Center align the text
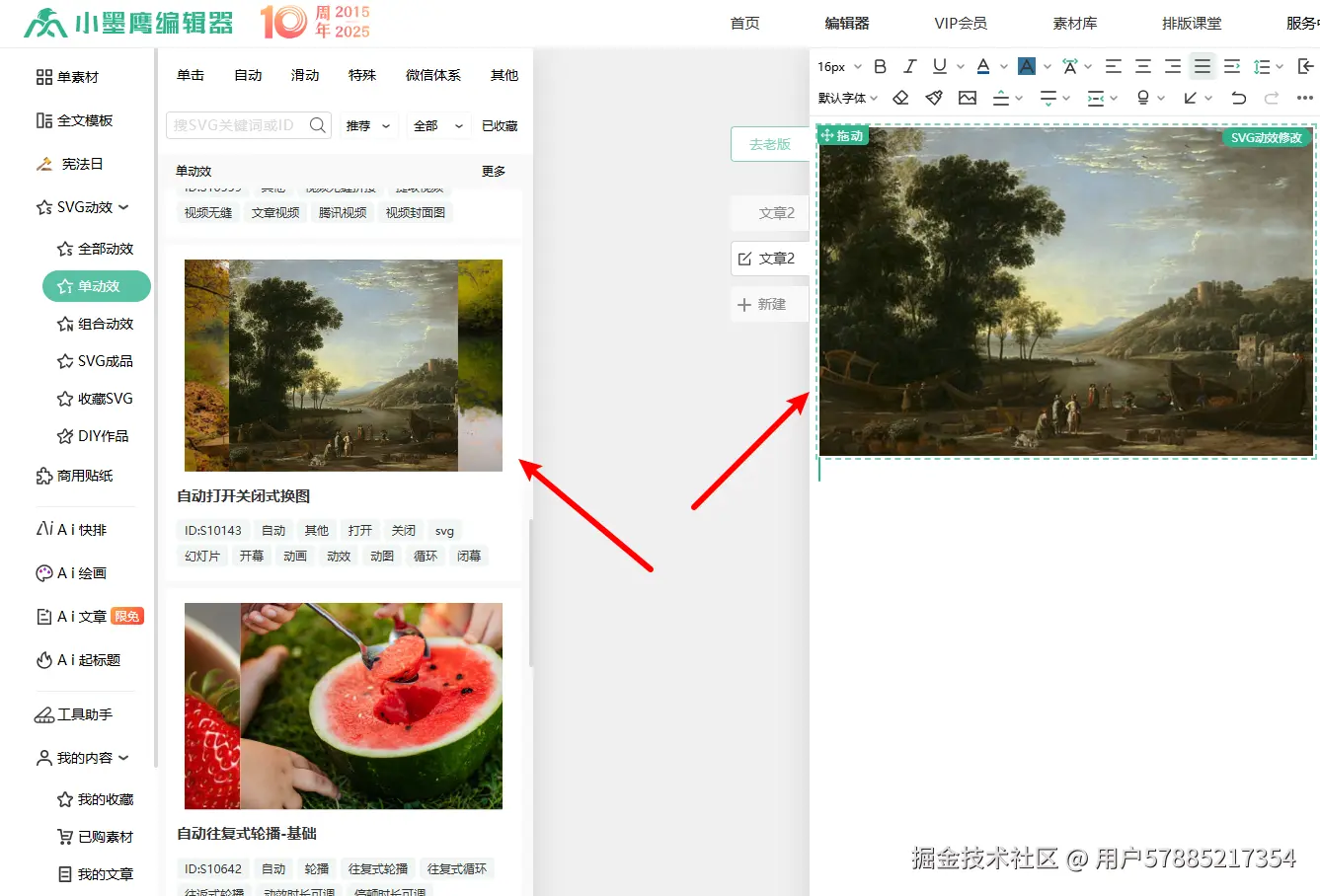Image resolution: width=1320 pixels, height=896 pixels. click(x=1143, y=66)
